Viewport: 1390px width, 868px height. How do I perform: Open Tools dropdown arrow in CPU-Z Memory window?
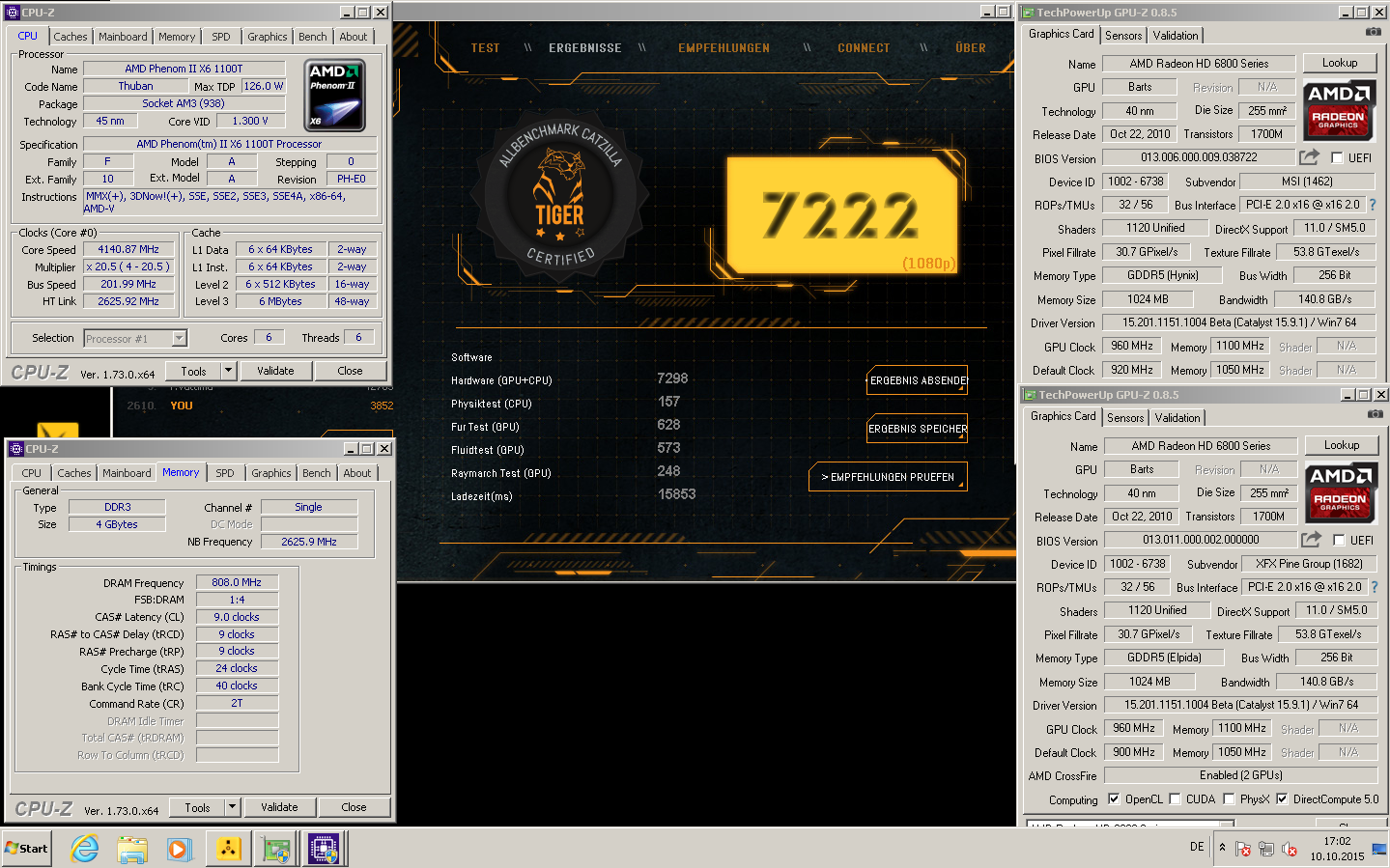pyautogui.click(x=232, y=807)
